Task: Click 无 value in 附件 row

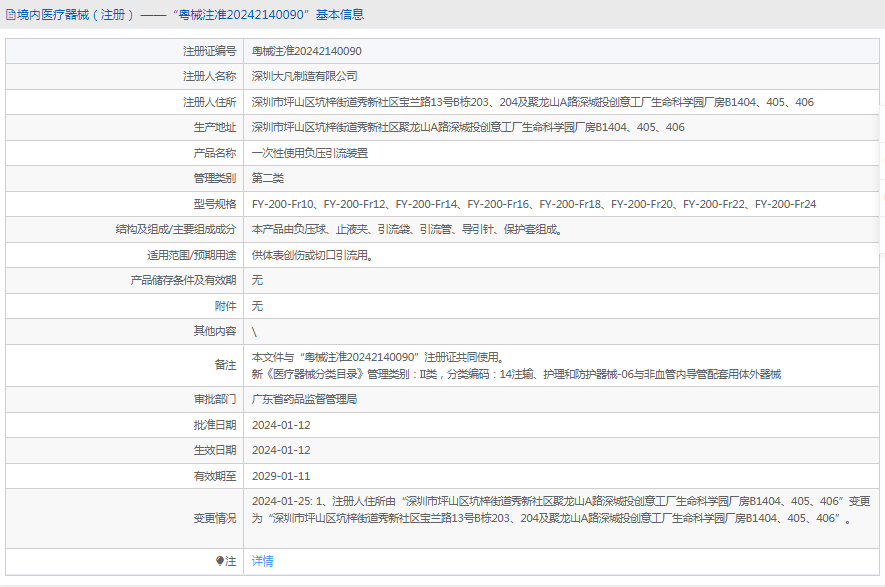Action: click(257, 306)
